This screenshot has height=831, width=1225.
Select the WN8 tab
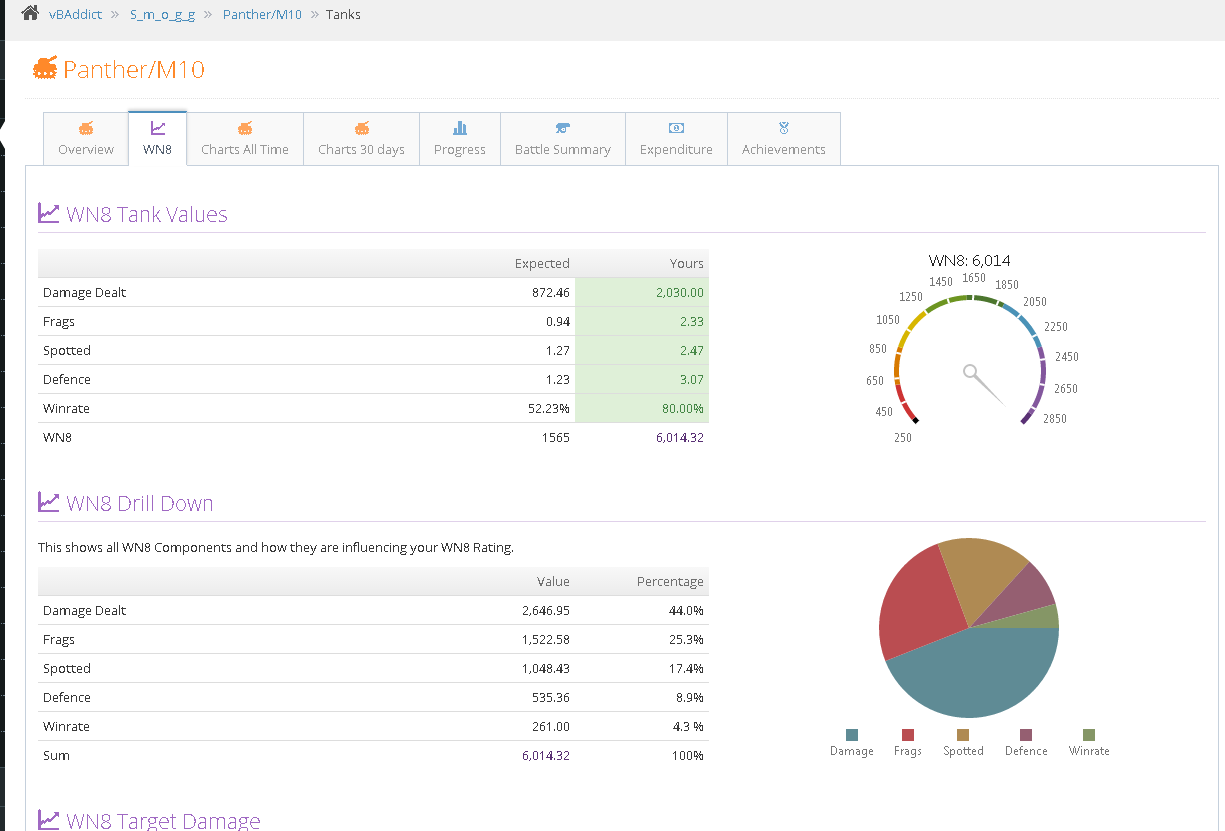coord(158,139)
